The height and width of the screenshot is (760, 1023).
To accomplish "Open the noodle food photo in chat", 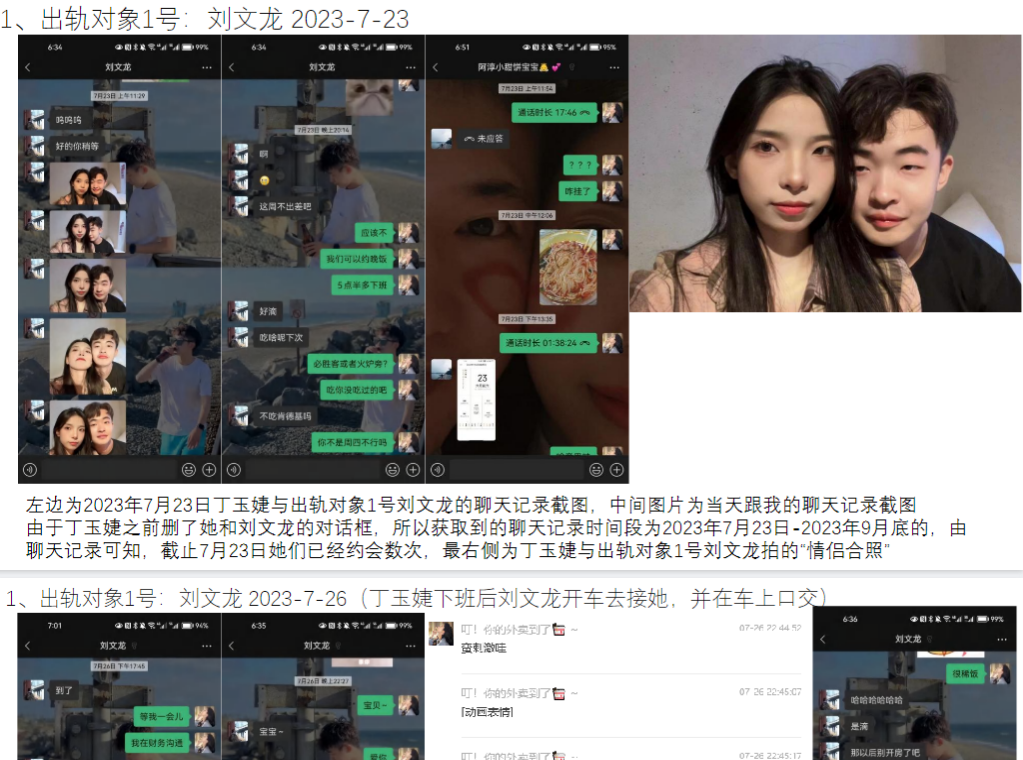I will click(x=568, y=267).
